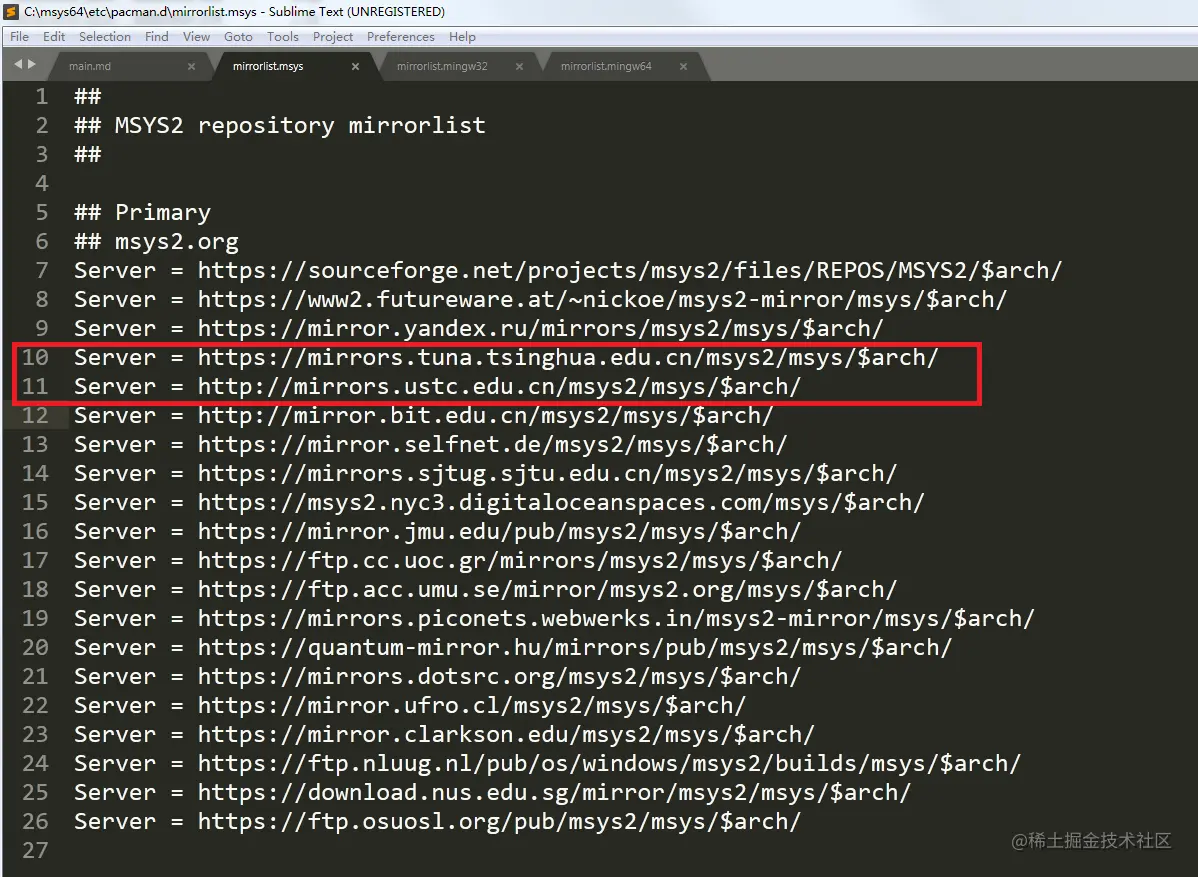Open the File menu
Viewport: 1198px width, 877px height.
(x=18, y=36)
